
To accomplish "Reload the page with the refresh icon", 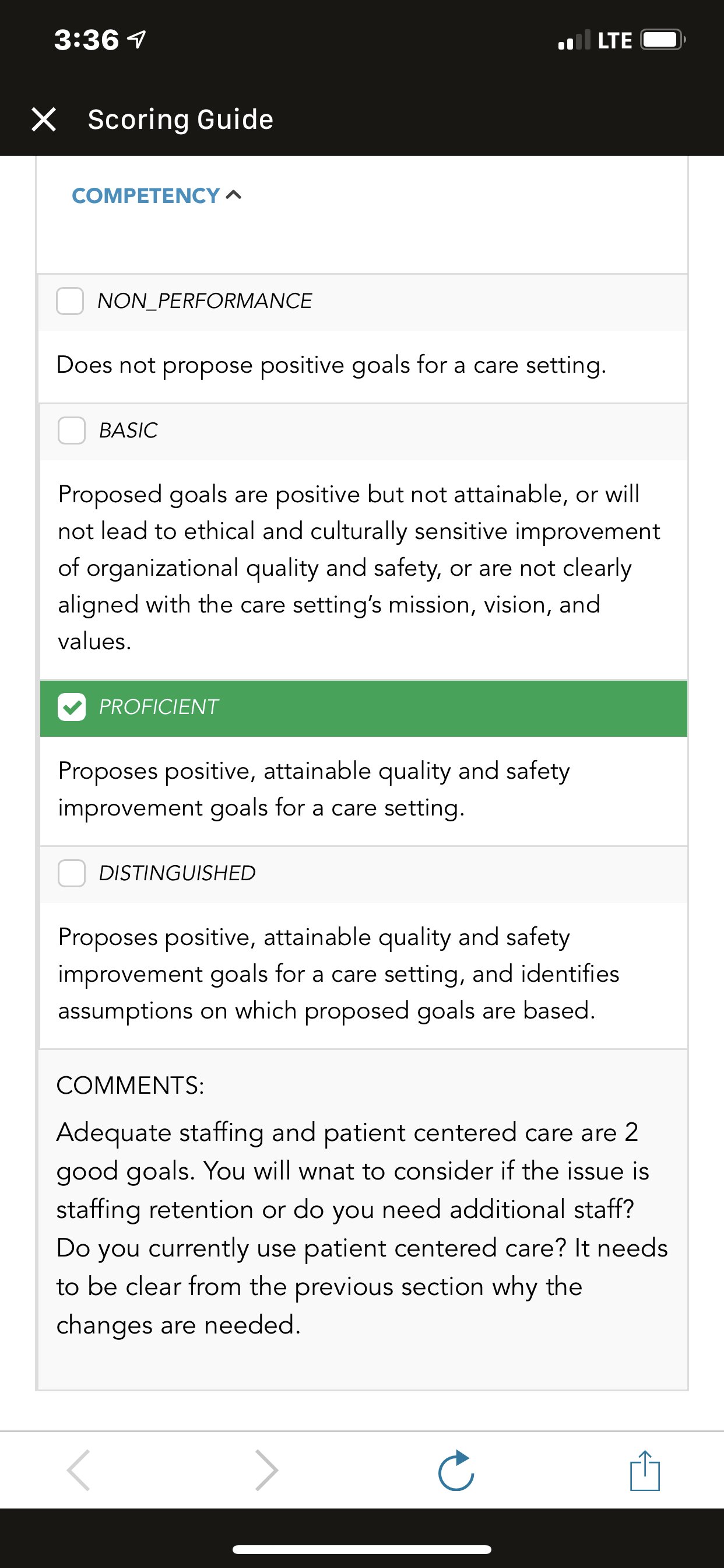I will click(x=456, y=1470).
